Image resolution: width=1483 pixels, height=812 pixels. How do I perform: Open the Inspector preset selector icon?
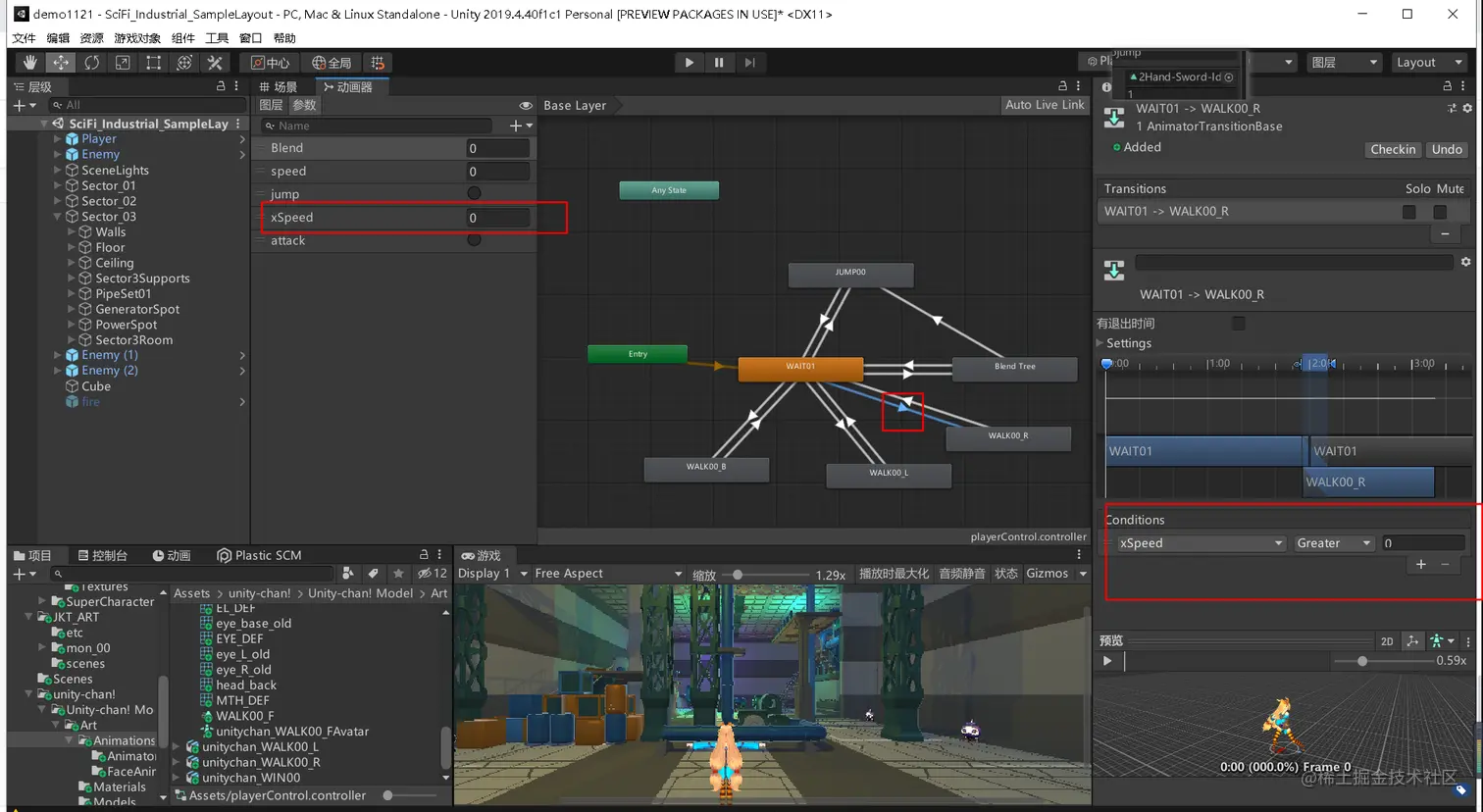tap(1452, 108)
